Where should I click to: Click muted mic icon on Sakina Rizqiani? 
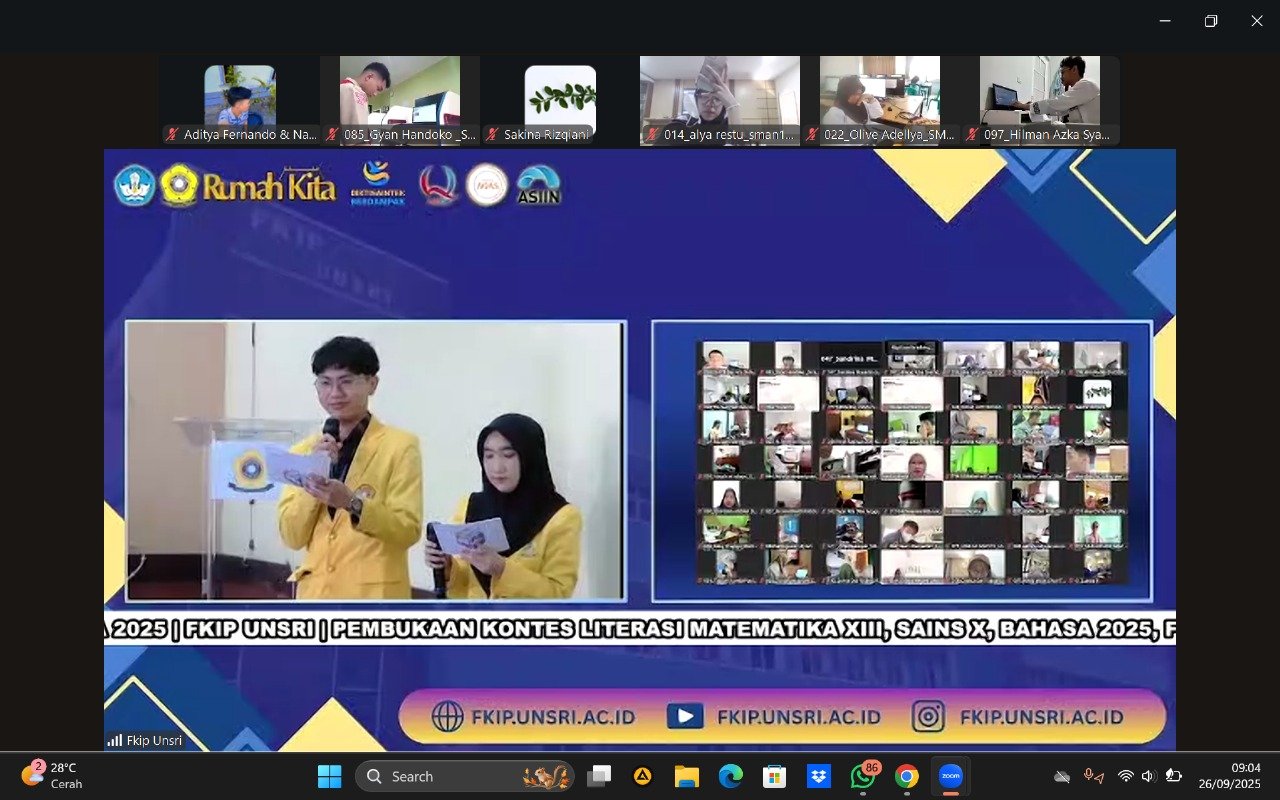[492, 134]
